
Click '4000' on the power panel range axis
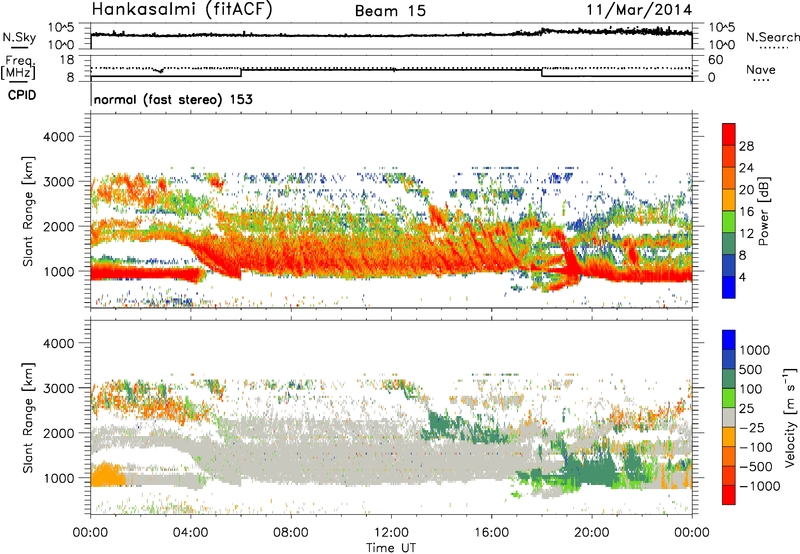click(x=58, y=136)
